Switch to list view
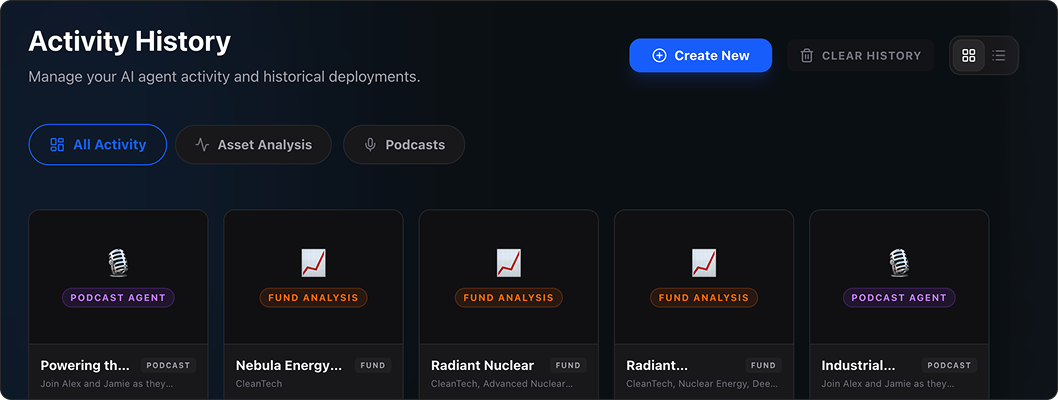Screen dimensions: 1058x400 pyautogui.click(x=999, y=55)
